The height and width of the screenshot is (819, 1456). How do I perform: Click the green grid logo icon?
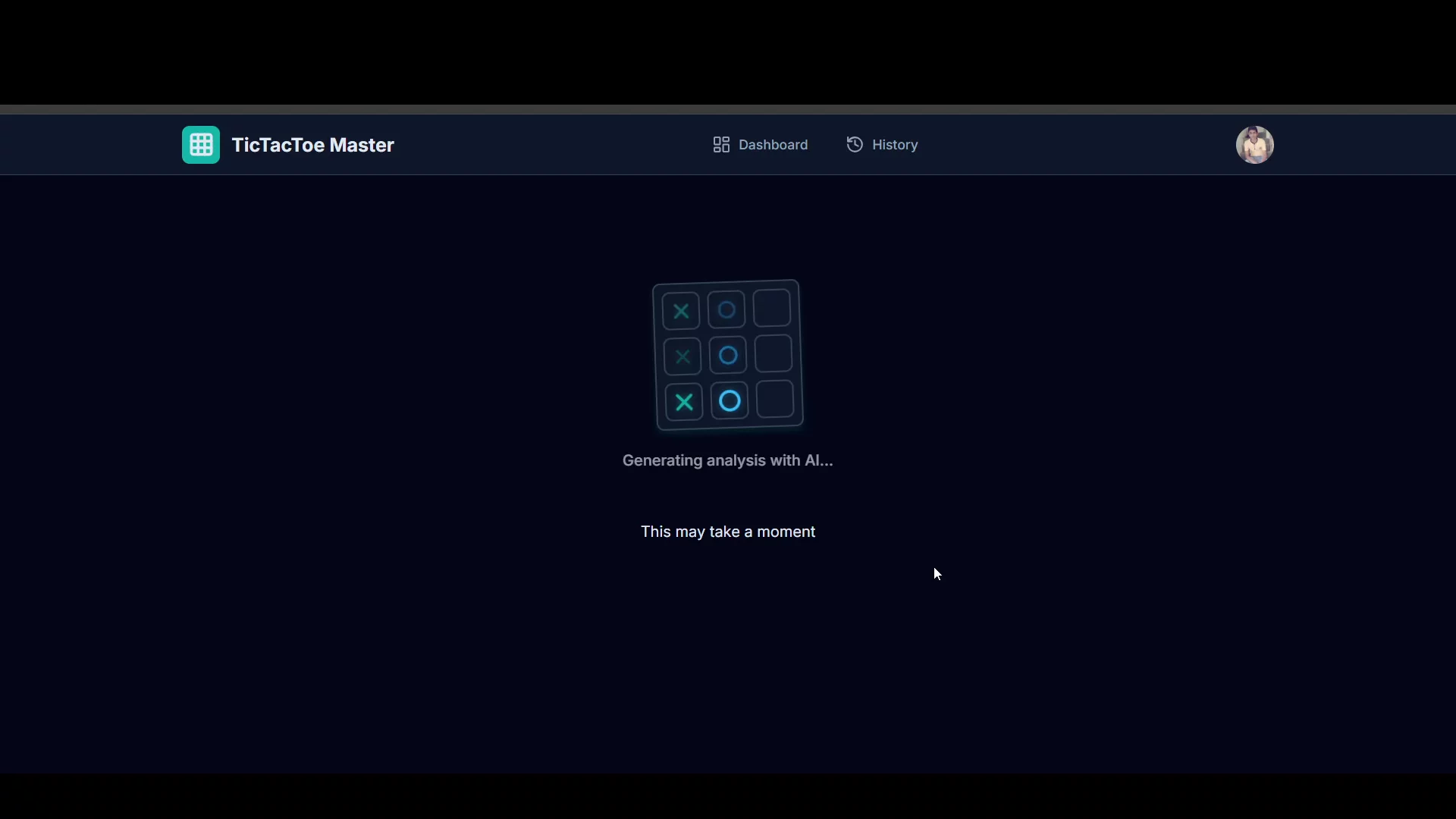pos(201,145)
